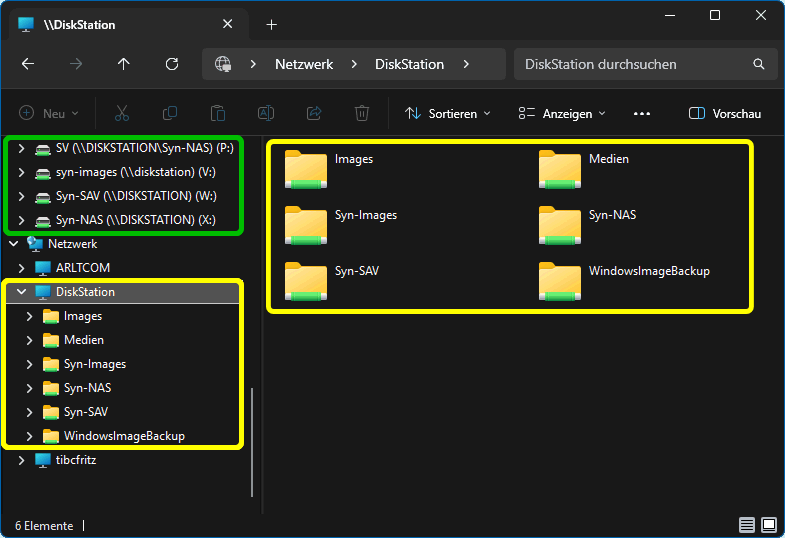785x538 pixels.
Task: Click the Cut scissors icon in toolbar
Action: pos(122,113)
